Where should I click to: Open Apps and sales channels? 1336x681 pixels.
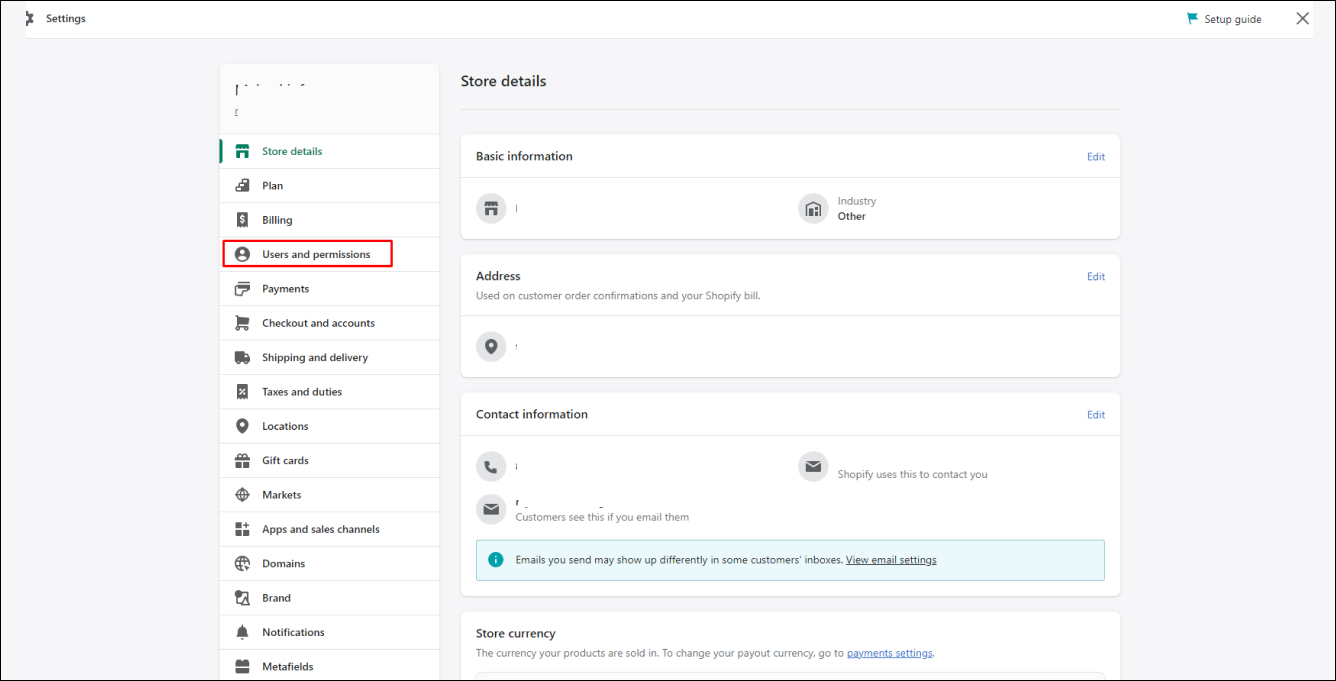click(x=329, y=529)
